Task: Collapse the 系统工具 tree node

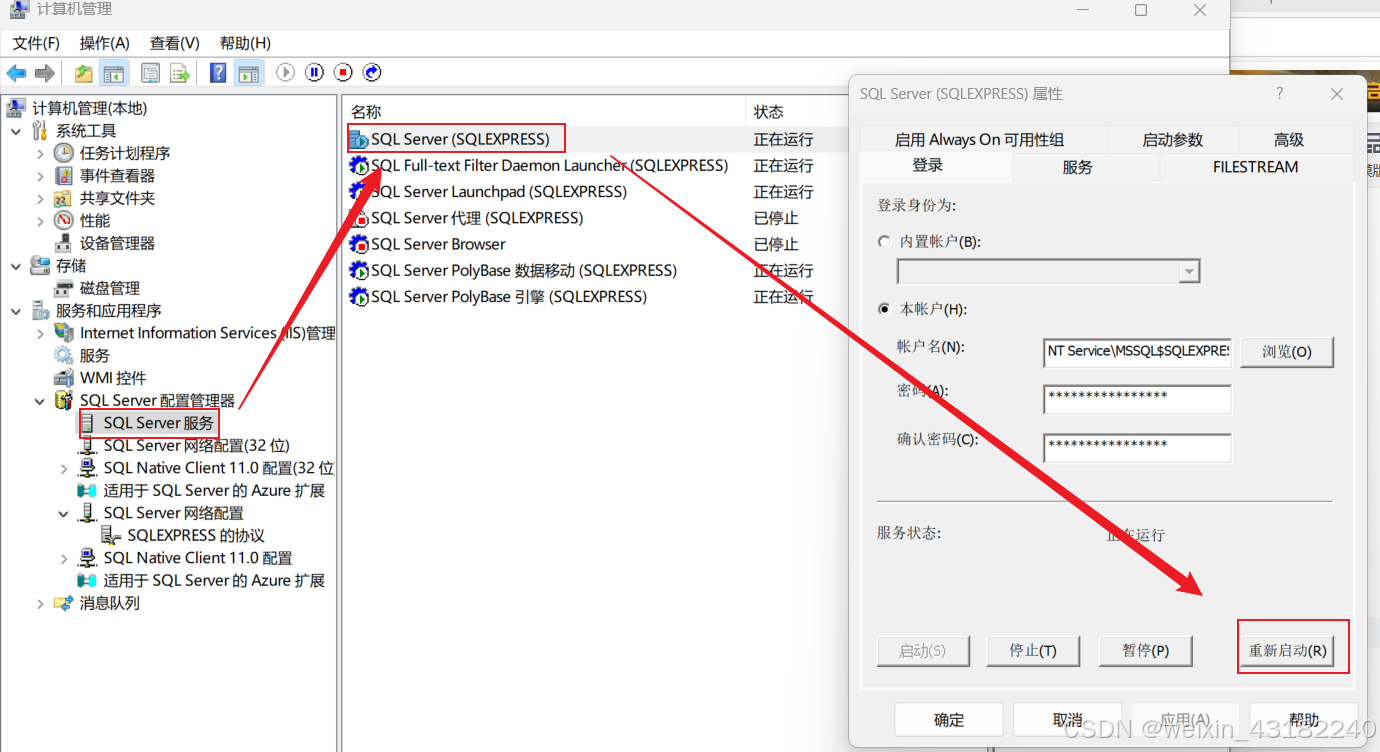Action: [16, 131]
